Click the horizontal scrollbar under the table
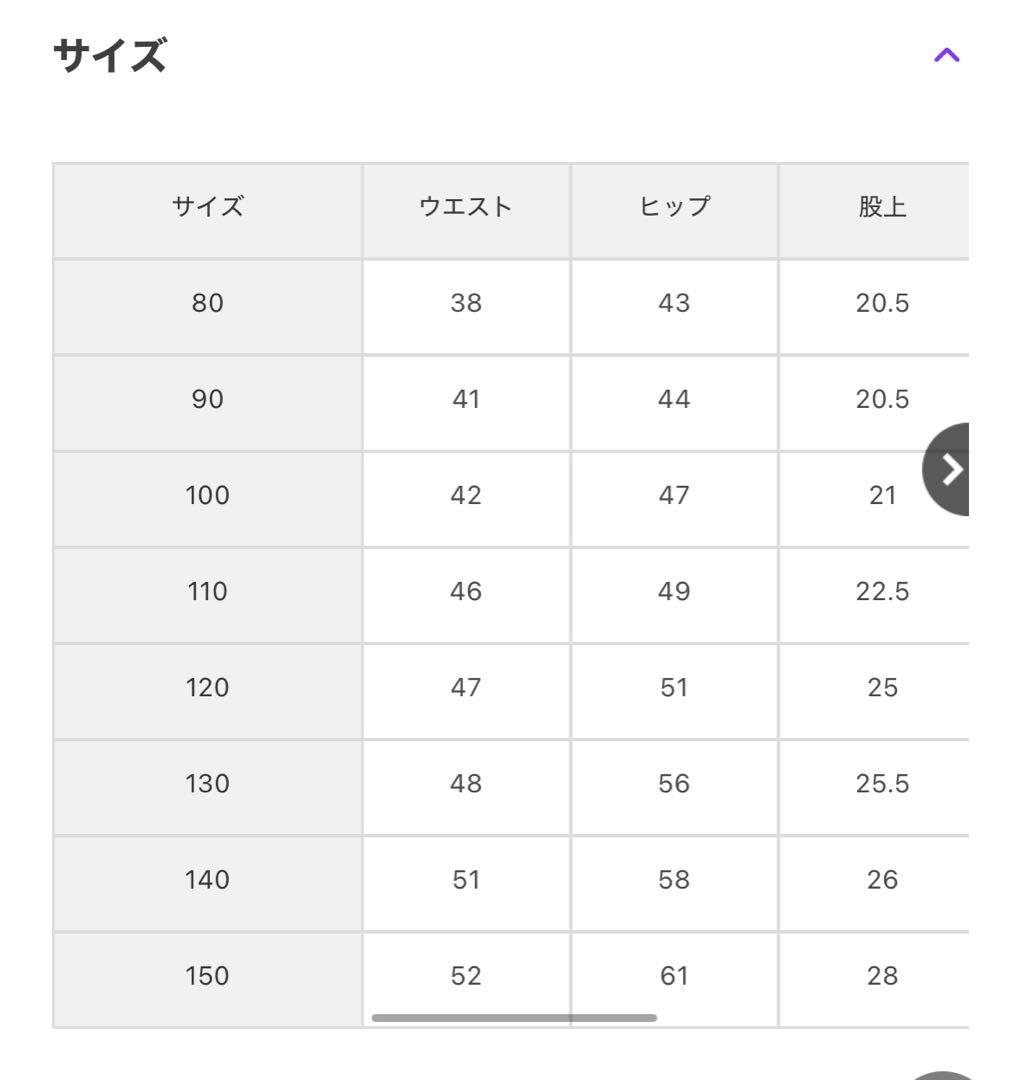 tap(514, 1018)
